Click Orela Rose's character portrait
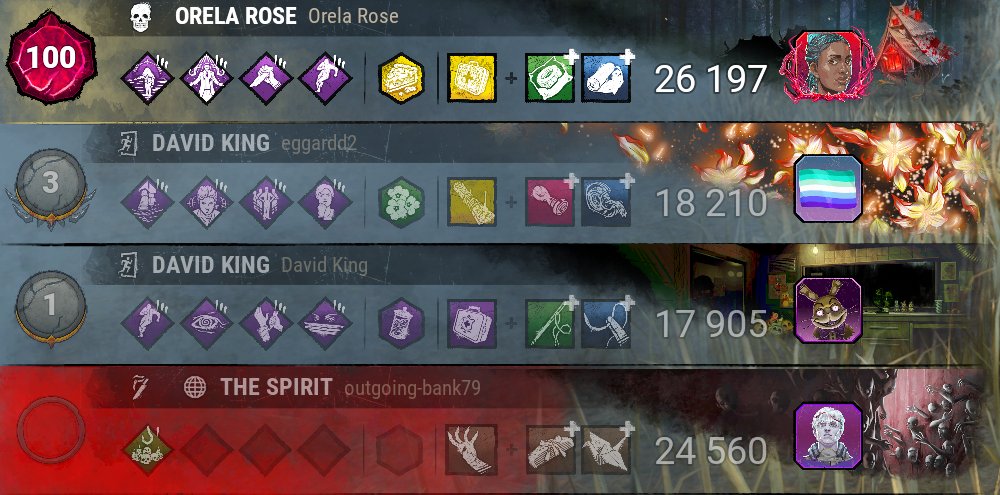The height and width of the screenshot is (495, 1000). [x=828, y=66]
